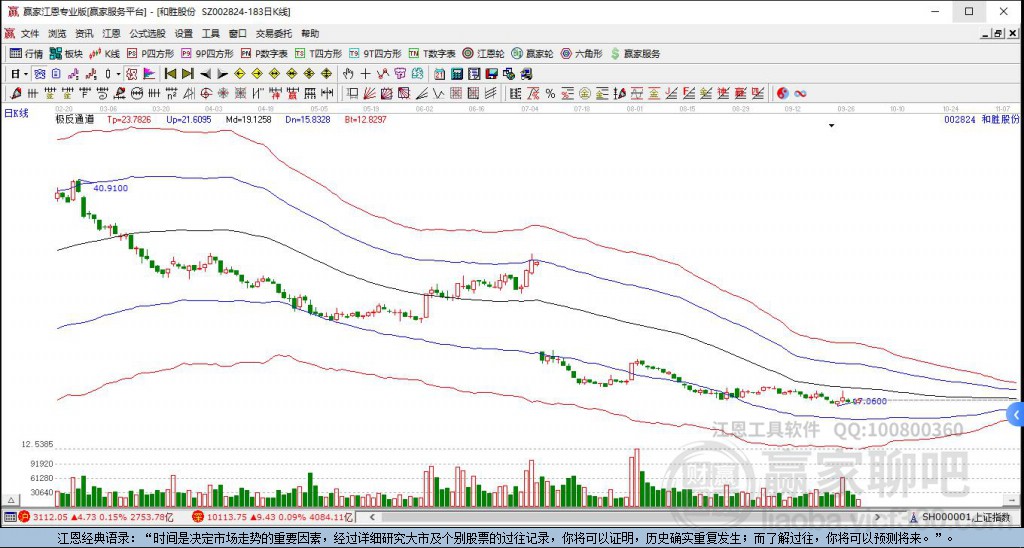Open the T数字表 tool
This screenshot has height=548, width=1024.
[432, 54]
